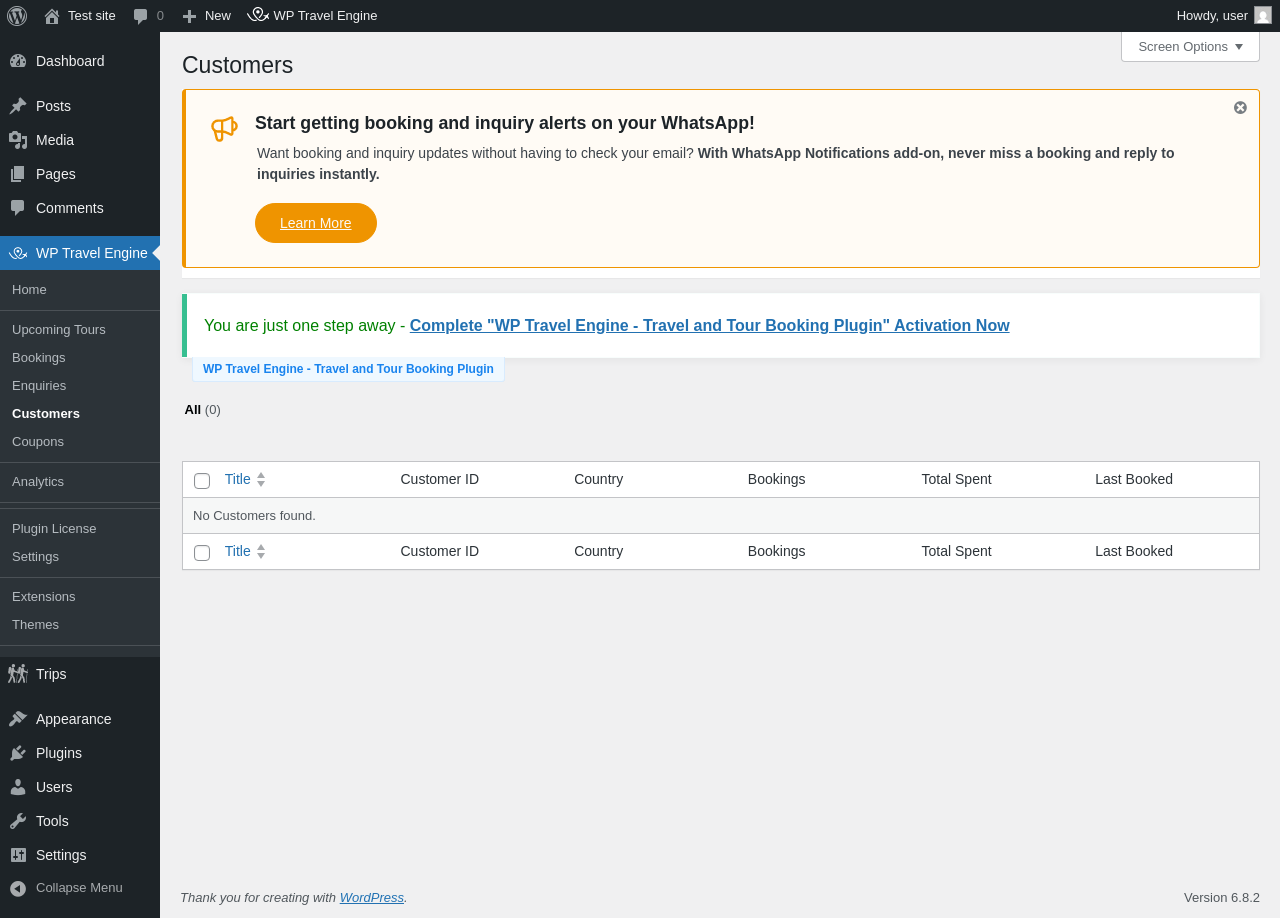Viewport: 1280px width, 918px height.
Task: Click WP Travel Engine sidebar icon
Action: (x=18, y=253)
